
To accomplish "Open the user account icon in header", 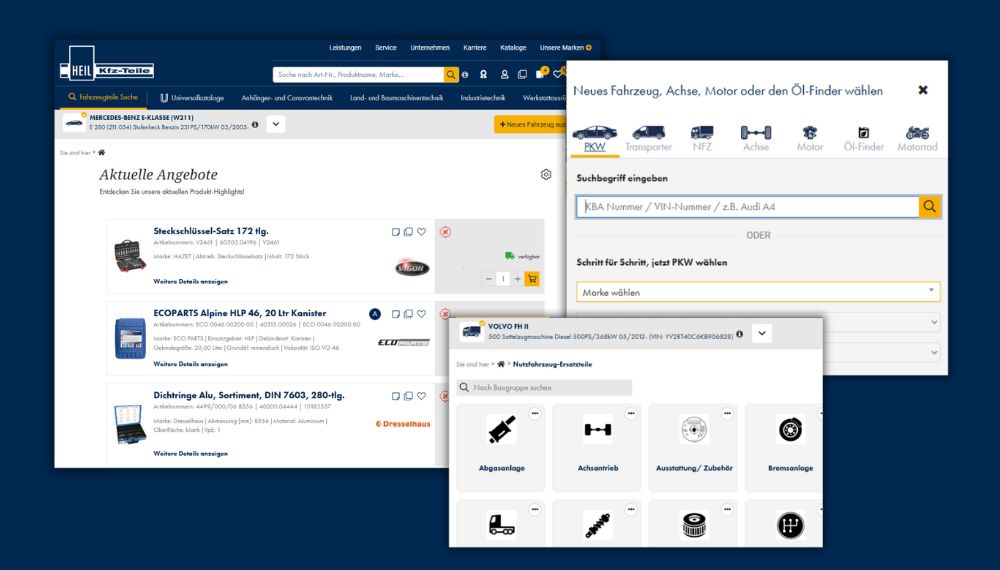I will [x=504, y=75].
